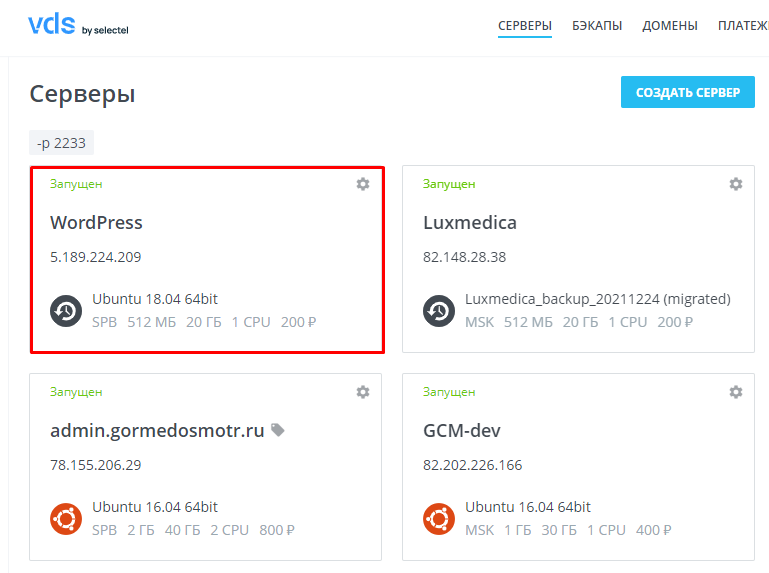The width and height of the screenshot is (769, 573).
Task: Go to the ДОМЕНЫ tab
Action: coord(670,26)
